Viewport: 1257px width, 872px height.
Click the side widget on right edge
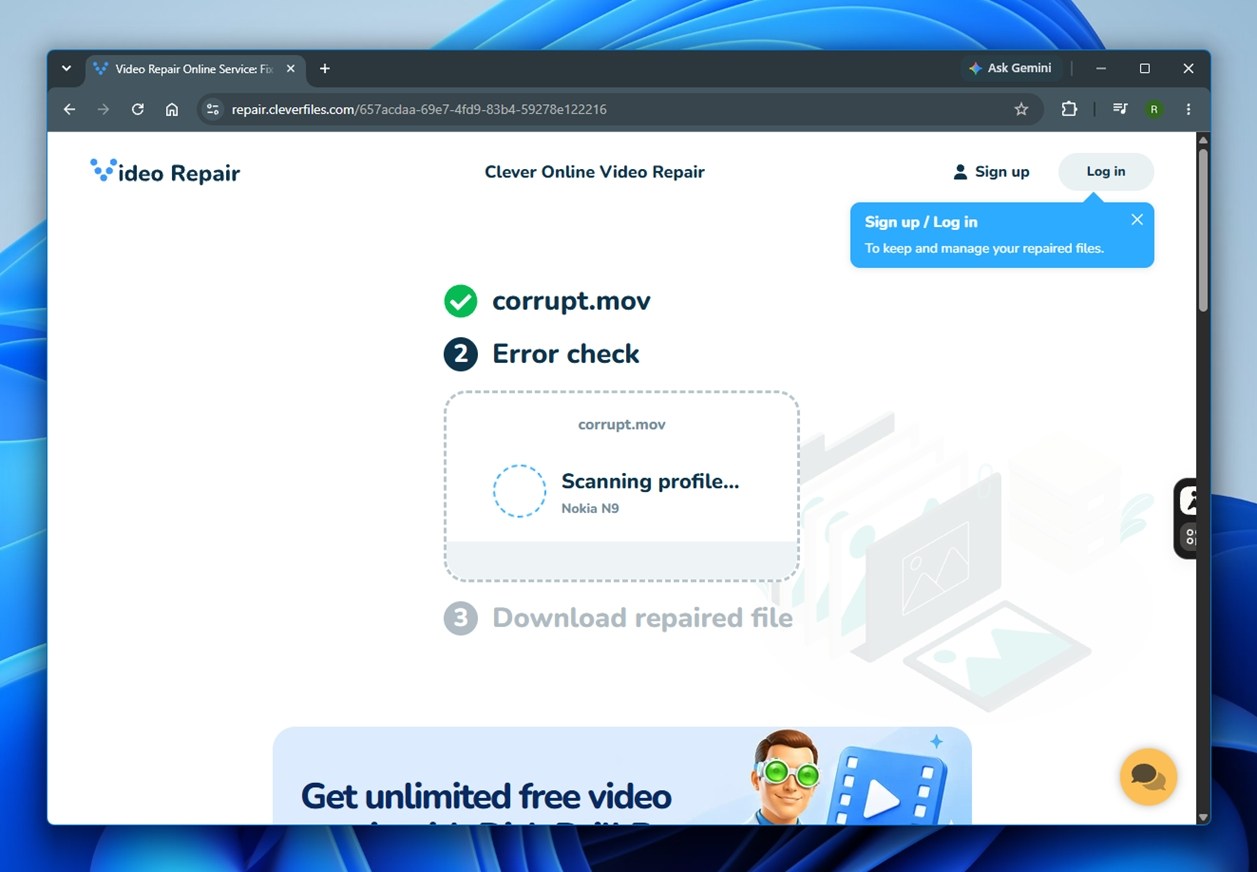[x=1186, y=518]
